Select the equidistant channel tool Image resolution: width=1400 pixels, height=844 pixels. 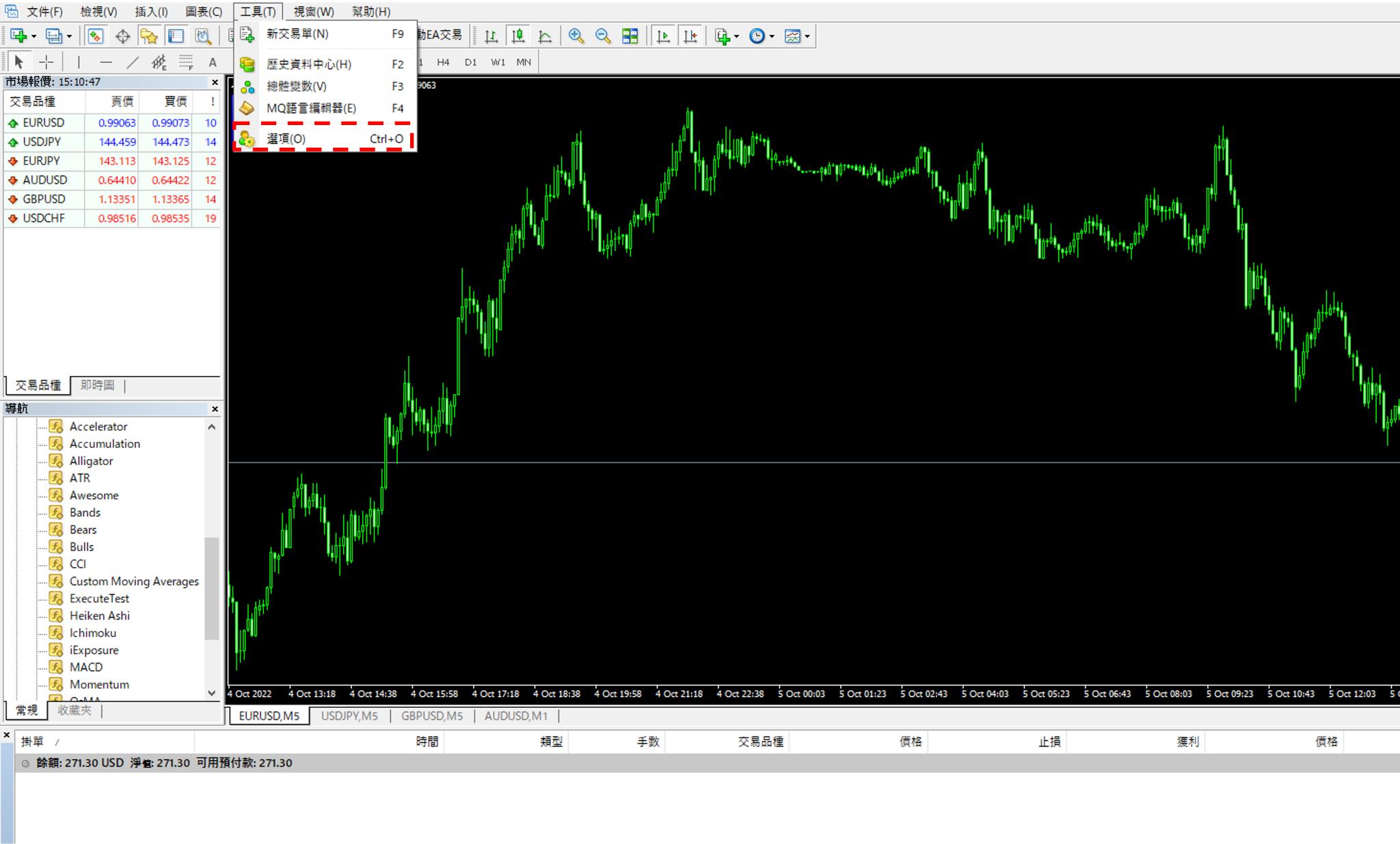(x=159, y=62)
